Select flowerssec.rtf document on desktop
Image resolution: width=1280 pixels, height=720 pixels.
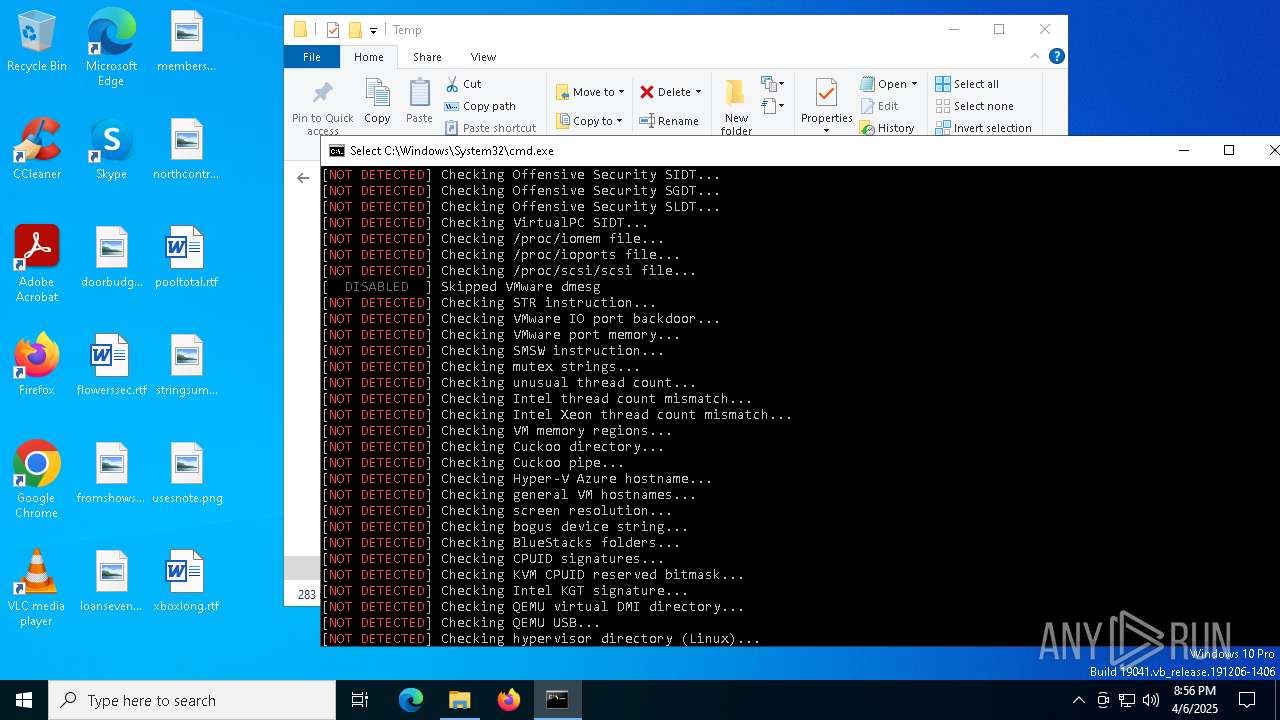[111, 365]
